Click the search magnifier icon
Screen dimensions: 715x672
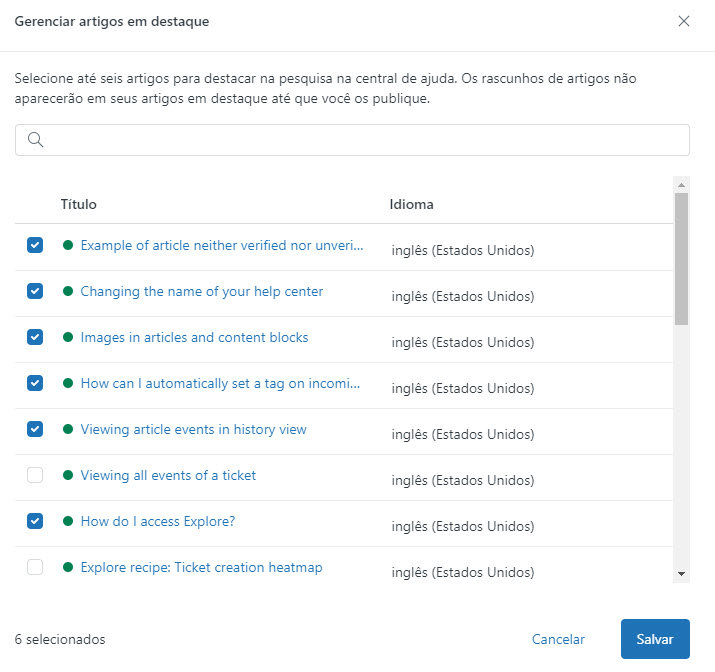(35, 140)
